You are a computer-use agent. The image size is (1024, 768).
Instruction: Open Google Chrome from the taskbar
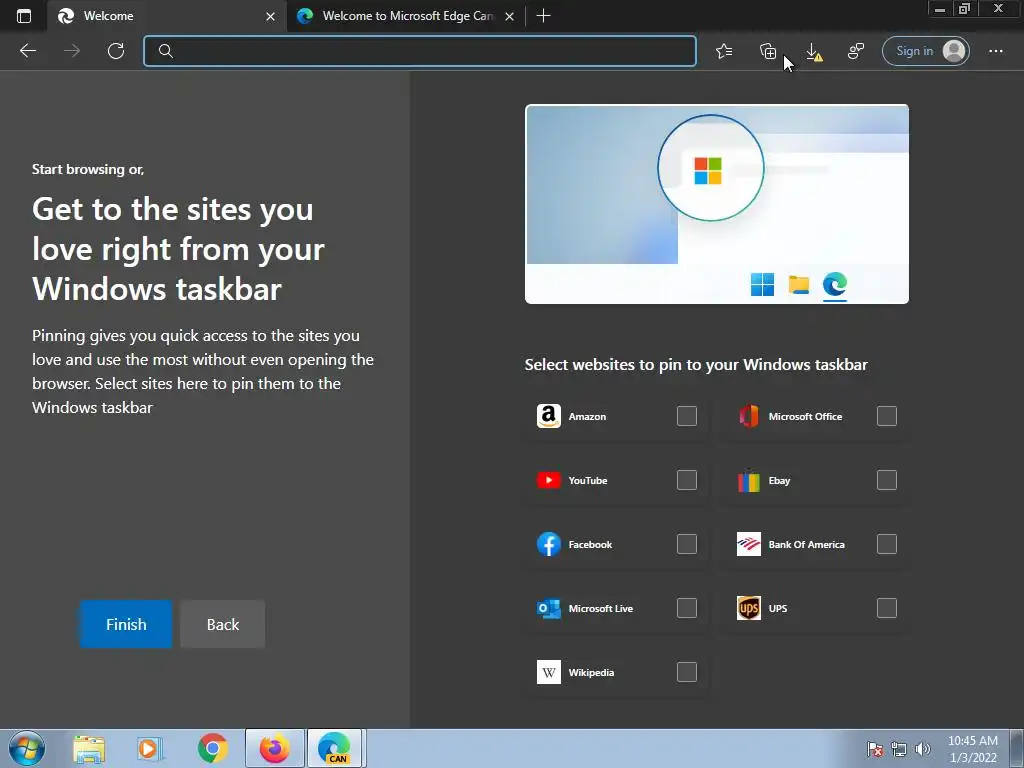coord(212,748)
